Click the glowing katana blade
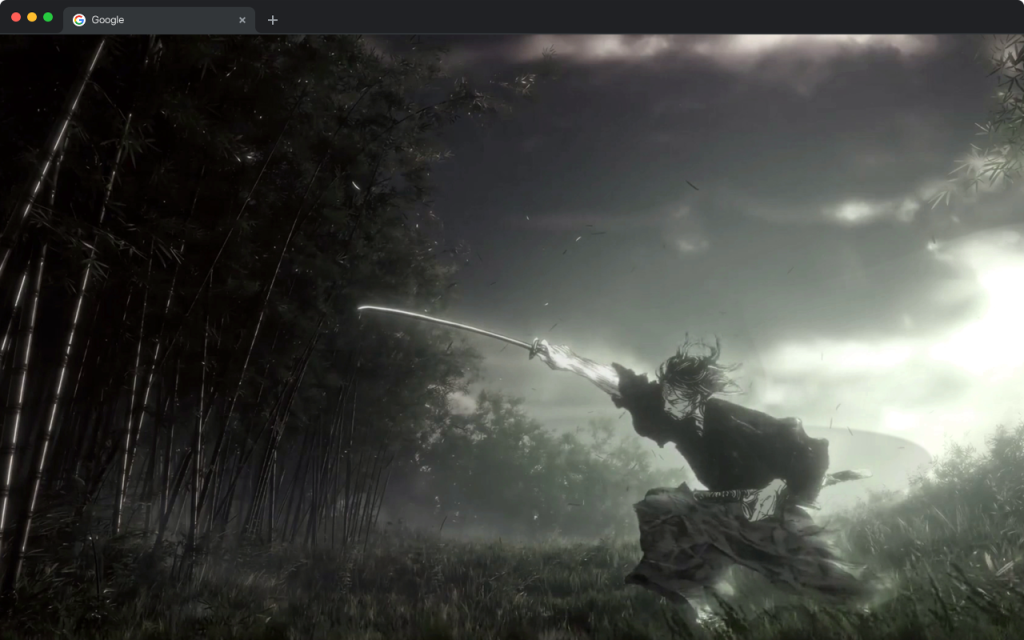 [x=450, y=320]
